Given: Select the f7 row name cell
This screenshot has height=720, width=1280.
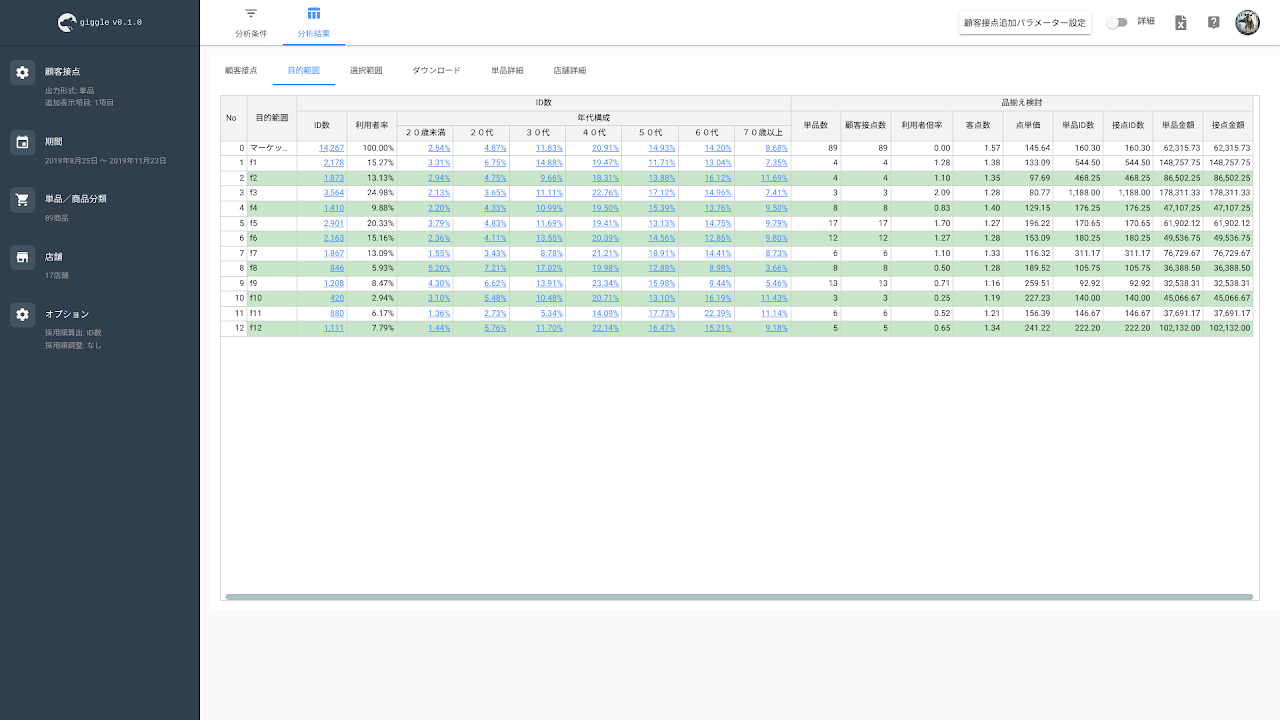Looking at the screenshot, I should click(271, 253).
